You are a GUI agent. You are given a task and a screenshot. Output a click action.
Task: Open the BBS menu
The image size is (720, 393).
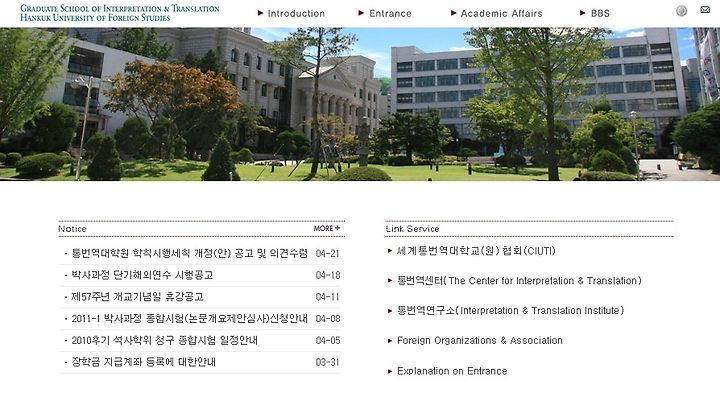(600, 13)
